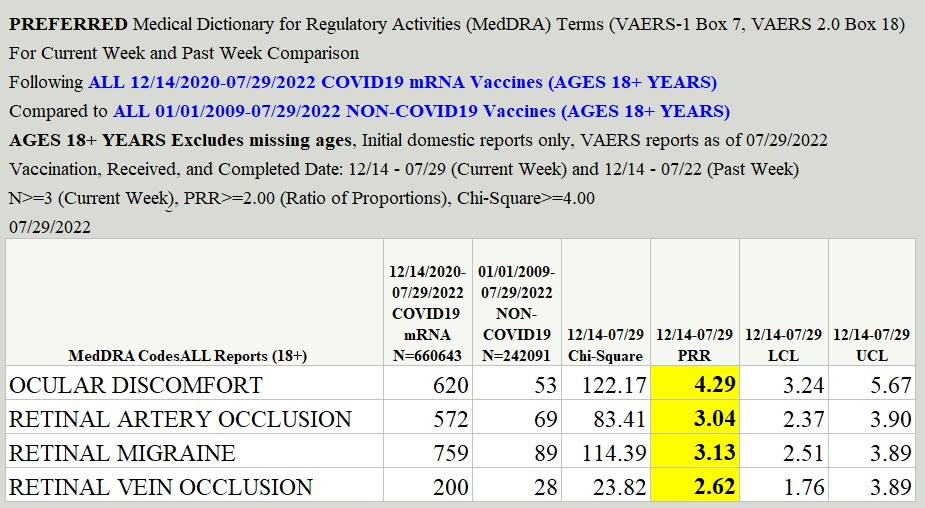This screenshot has height=508, width=925.
Task: Open the ALL NON-COVID19 Vaccines link
Action: click(421, 111)
